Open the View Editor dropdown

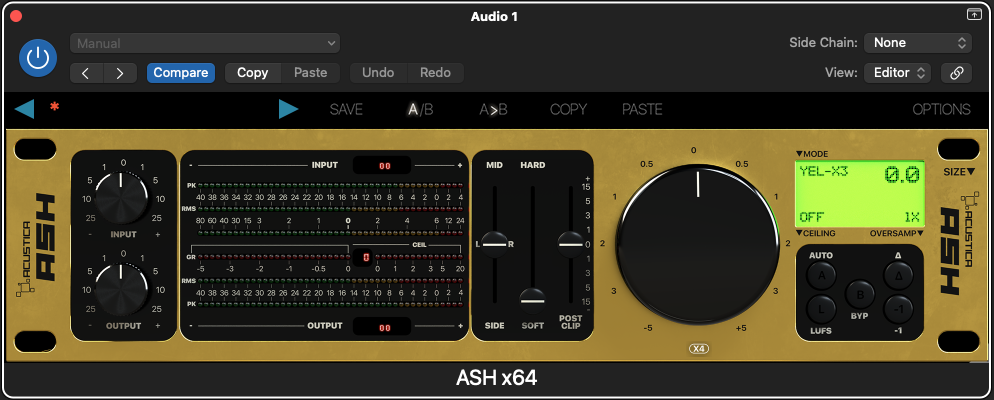pyautogui.click(x=898, y=73)
